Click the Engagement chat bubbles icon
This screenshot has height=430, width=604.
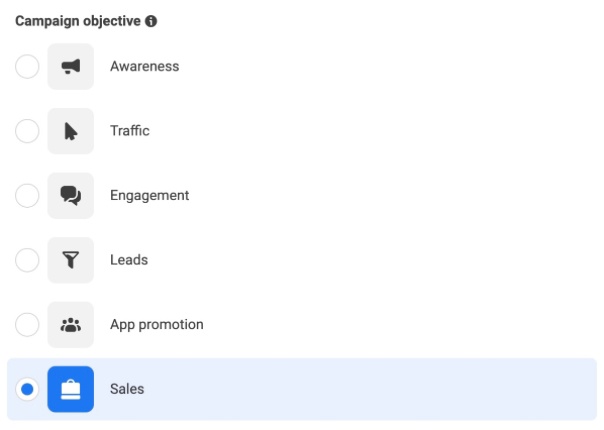(x=70, y=196)
